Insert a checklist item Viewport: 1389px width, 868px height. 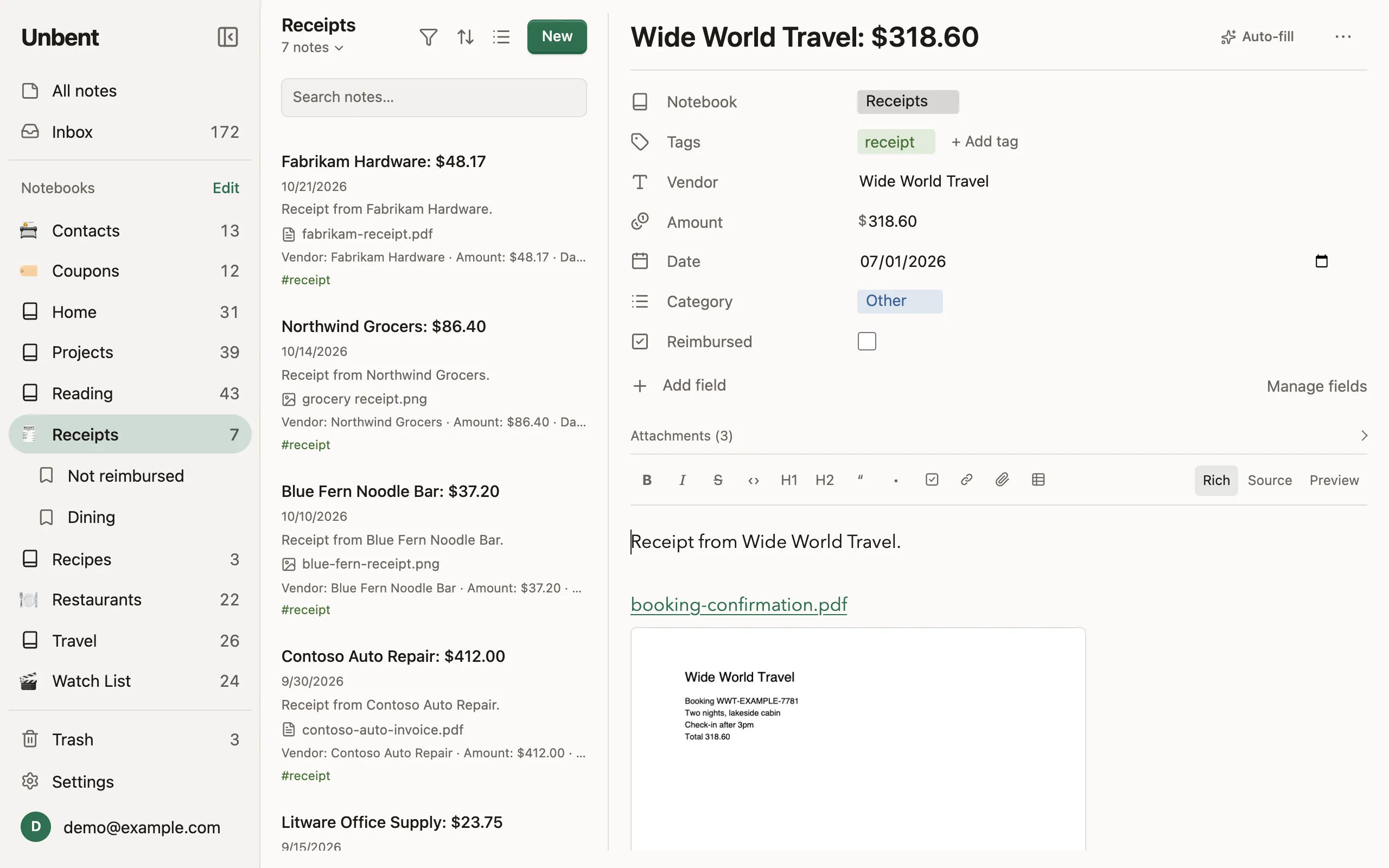932,480
